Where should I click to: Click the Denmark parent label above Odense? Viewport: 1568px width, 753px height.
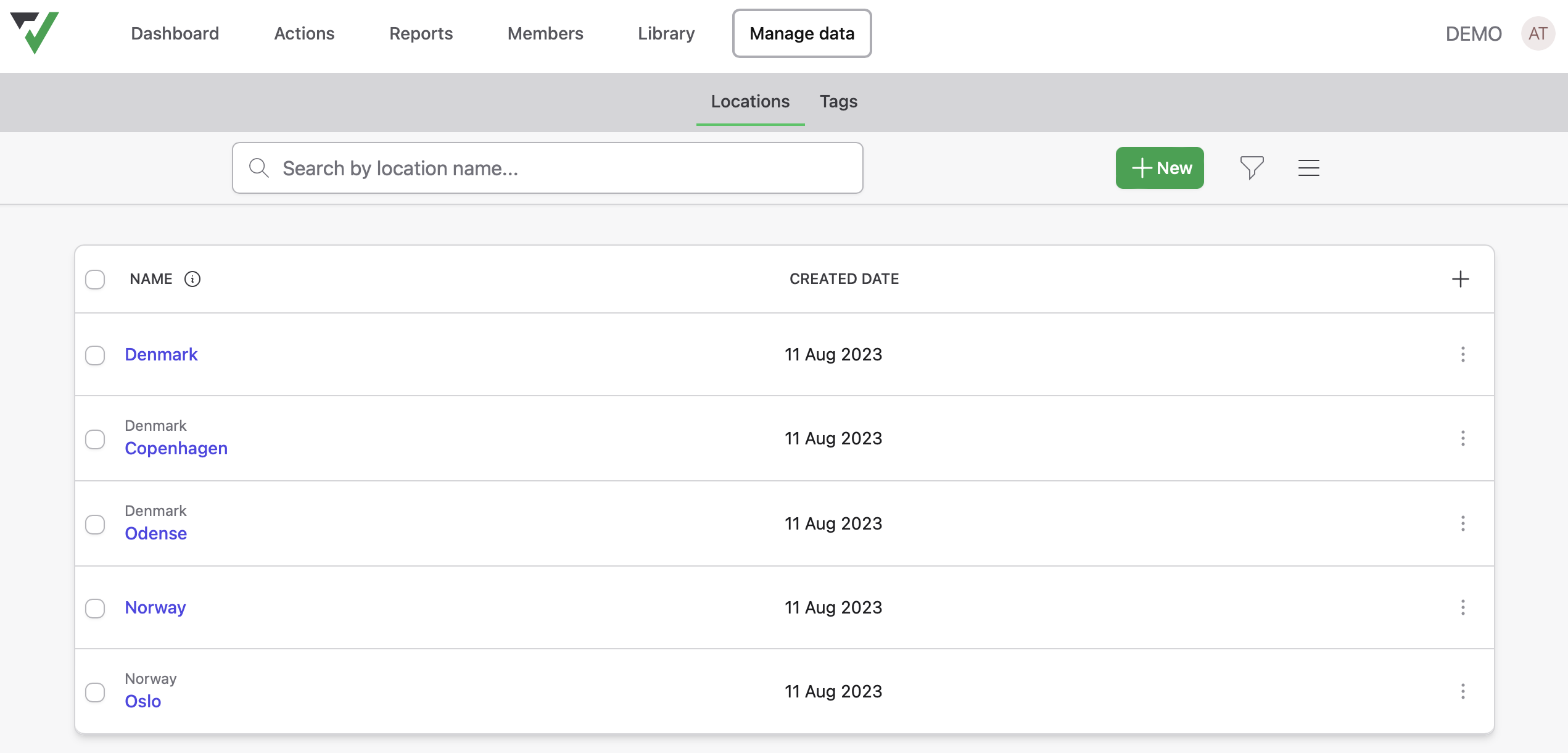click(x=155, y=511)
